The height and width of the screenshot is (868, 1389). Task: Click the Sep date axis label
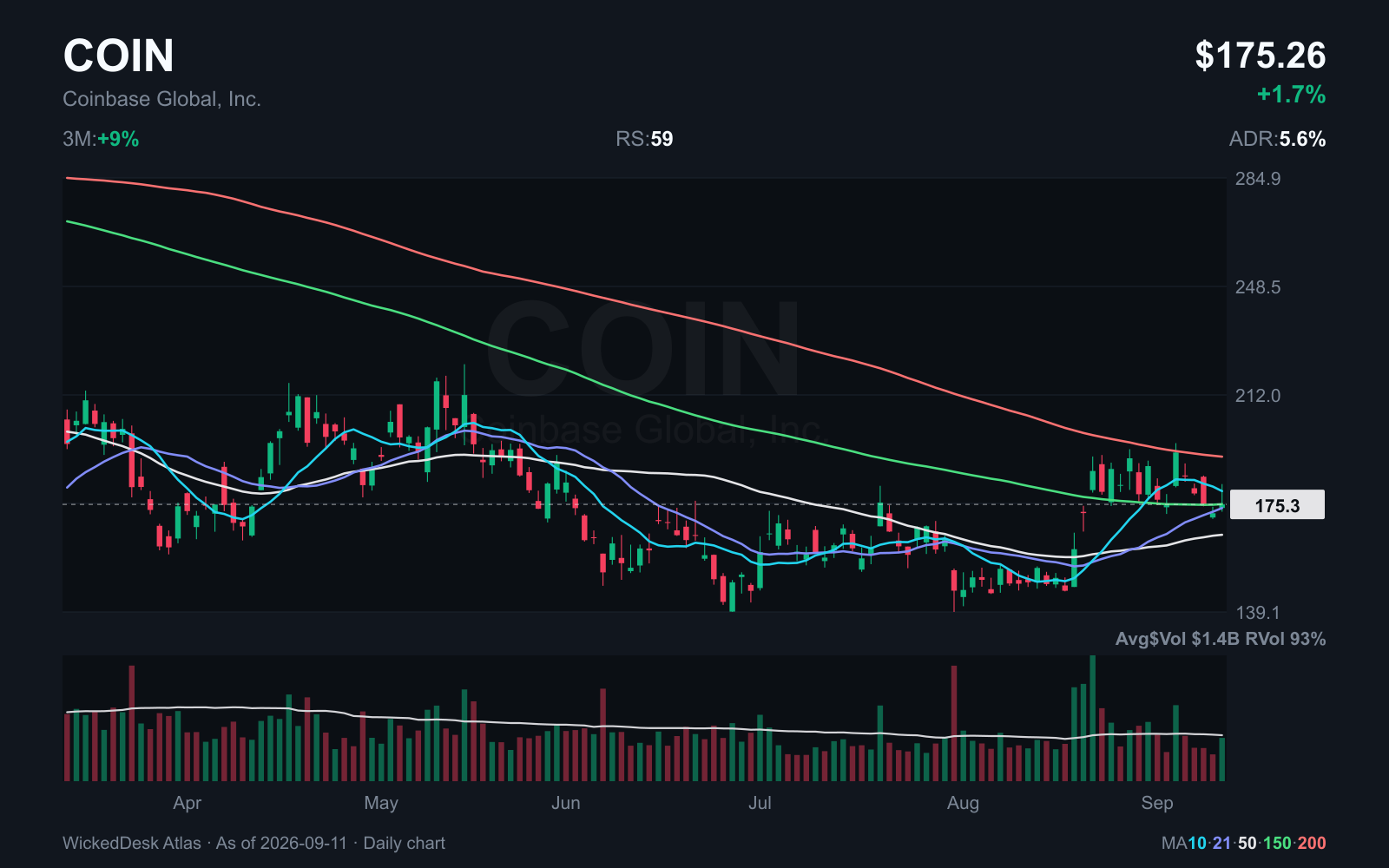click(x=1157, y=803)
